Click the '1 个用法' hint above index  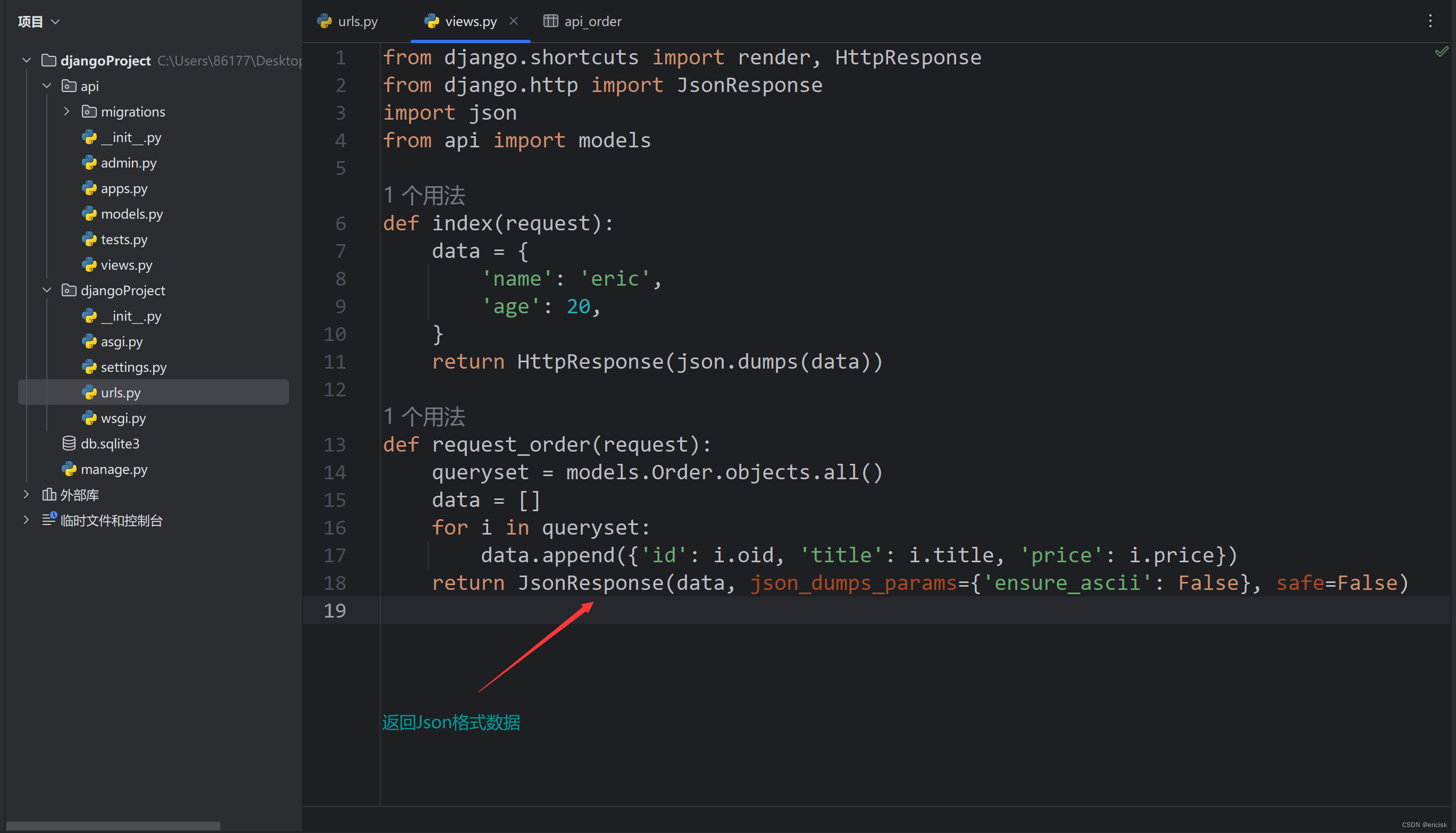424,196
